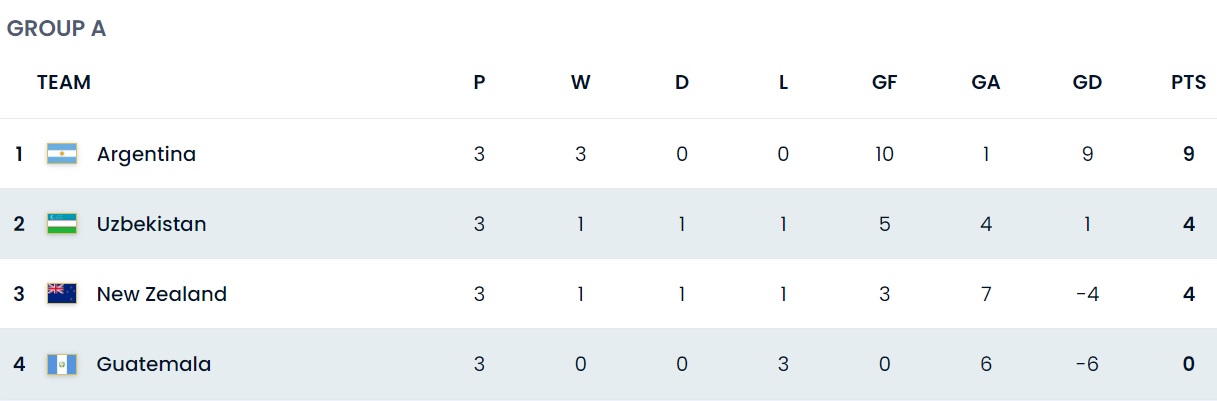
Task: Click the GF column header
Action: tap(884, 83)
